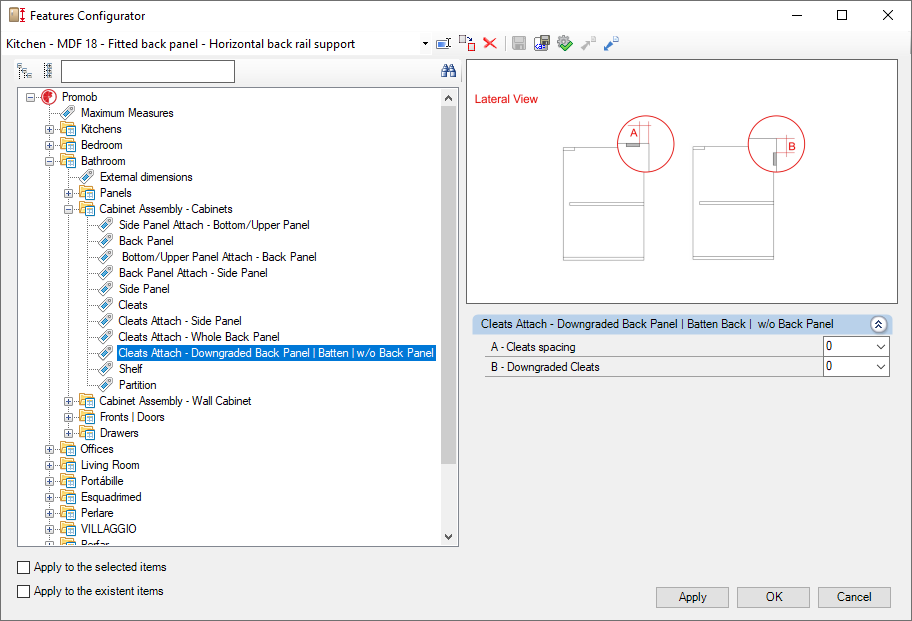Click the folder icon beside Kitchens
This screenshot has width=912, height=621.
pos(68,129)
